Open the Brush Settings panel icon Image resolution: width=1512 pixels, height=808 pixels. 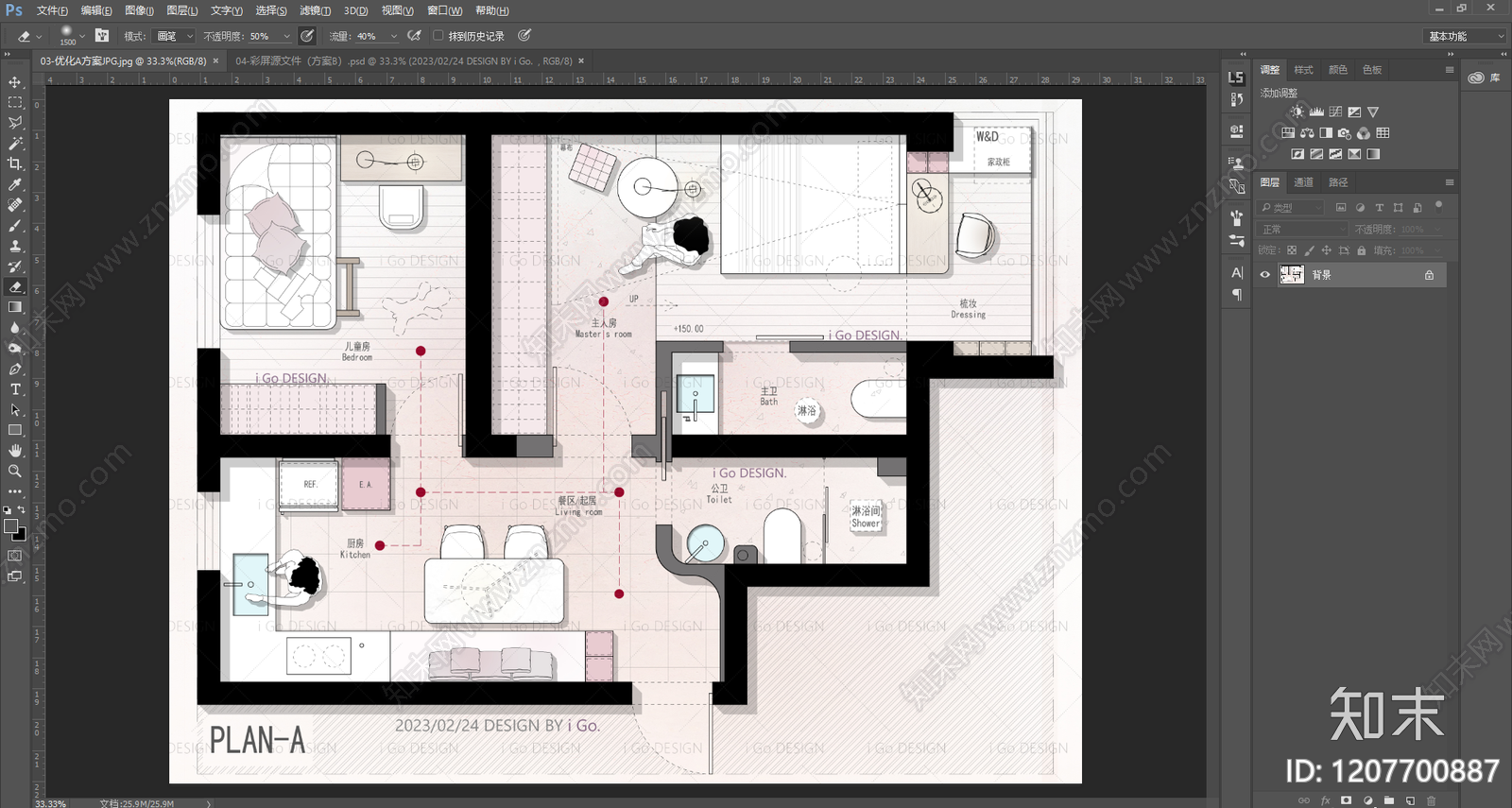(1236, 217)
